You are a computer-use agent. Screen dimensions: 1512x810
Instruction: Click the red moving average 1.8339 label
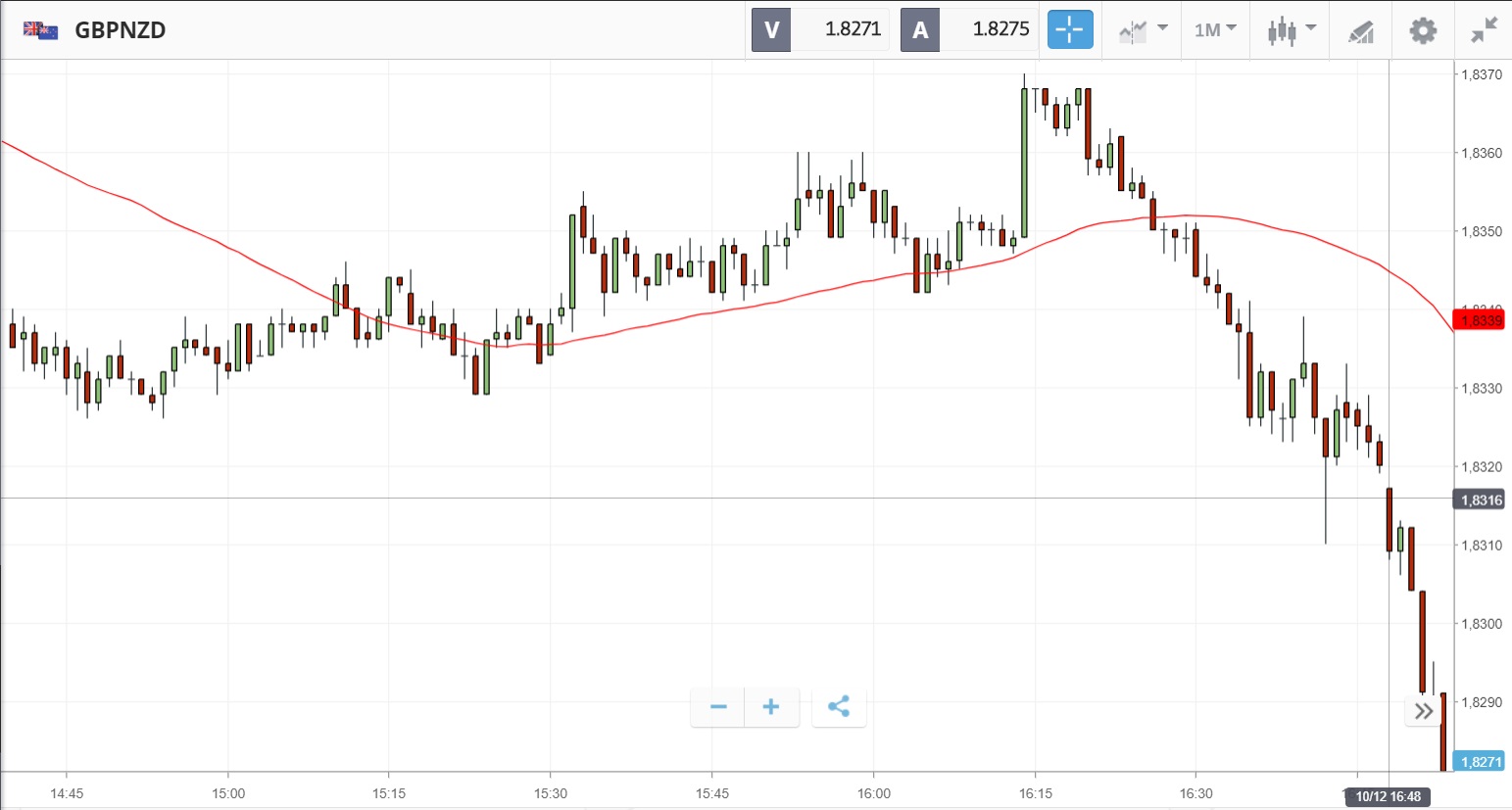click(x=1480, y=320)
